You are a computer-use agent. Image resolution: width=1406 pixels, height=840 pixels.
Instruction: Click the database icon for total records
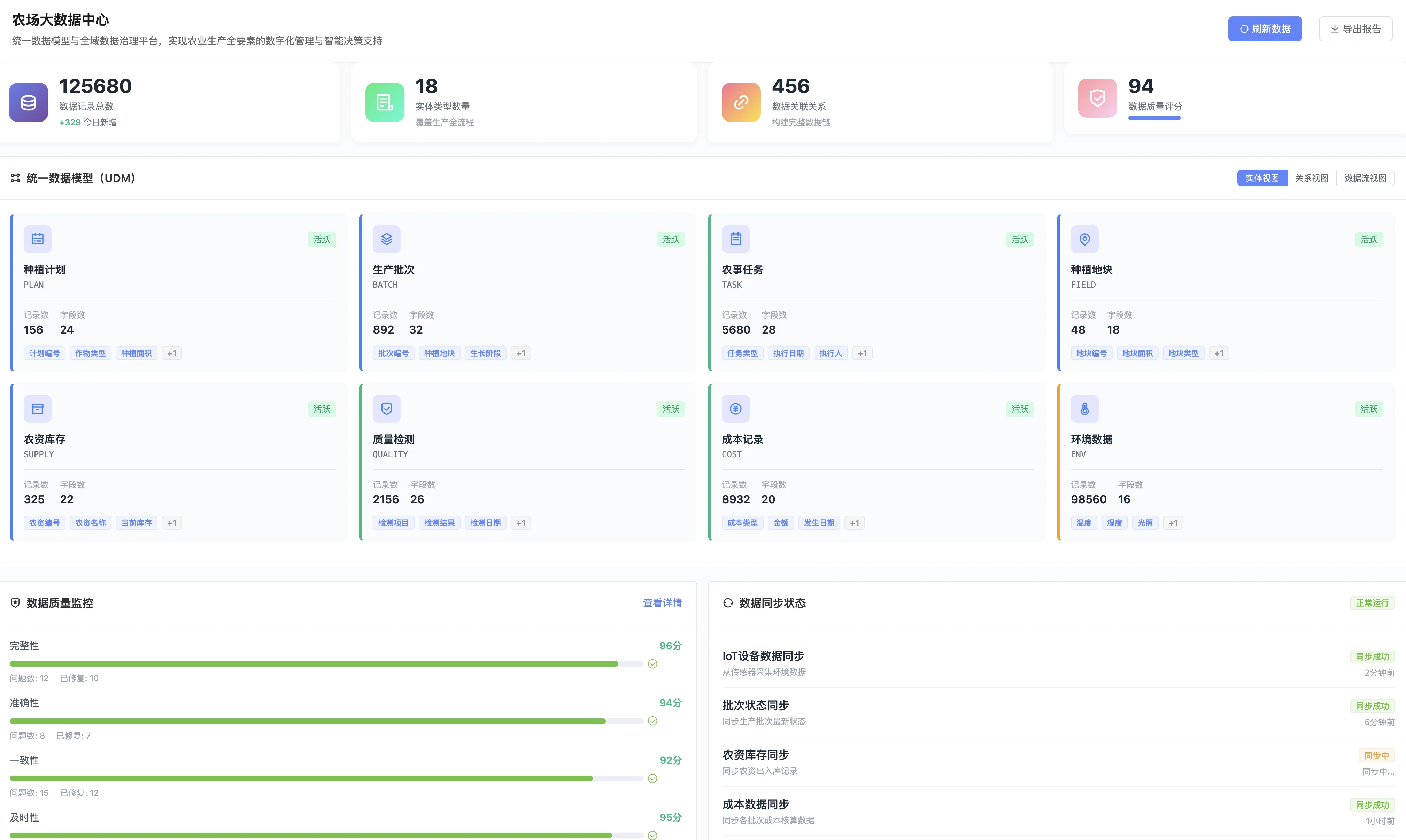click(28, 102)
